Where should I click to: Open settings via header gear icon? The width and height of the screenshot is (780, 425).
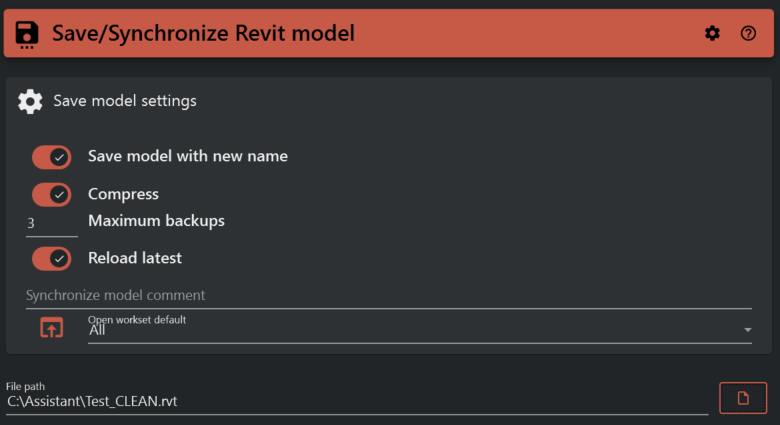712,33
